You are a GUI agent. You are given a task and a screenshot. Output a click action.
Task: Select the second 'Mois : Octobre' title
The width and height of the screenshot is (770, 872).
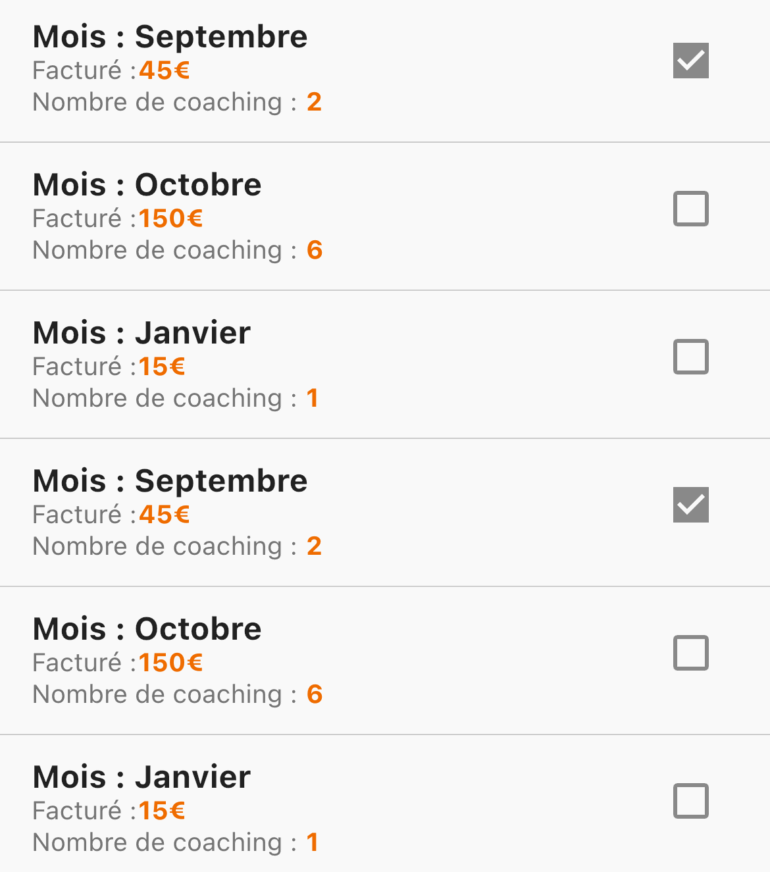point(147,629)
